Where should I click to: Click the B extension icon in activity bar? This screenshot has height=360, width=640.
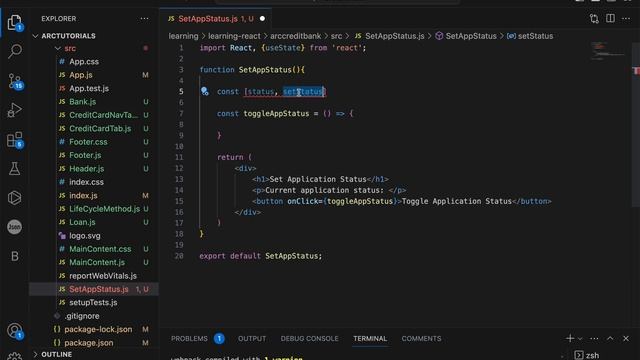[15, 256]
